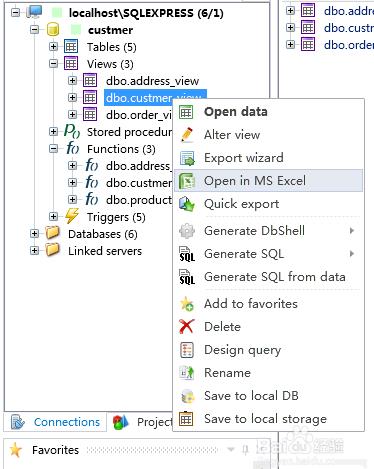
Task: Open the Generate SQL submenu arrow
Action: tap(351, 254)
